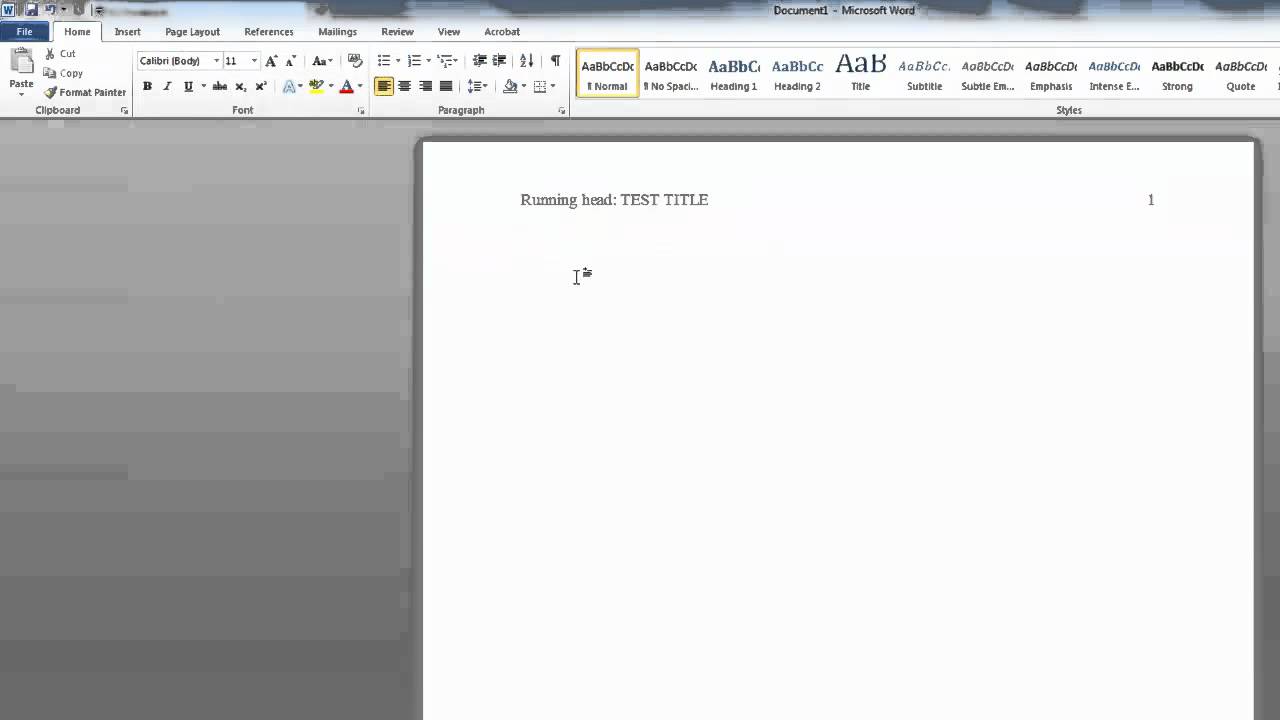
Task: Switch to the Page Layout tab
Action: [x=192, y=32]
